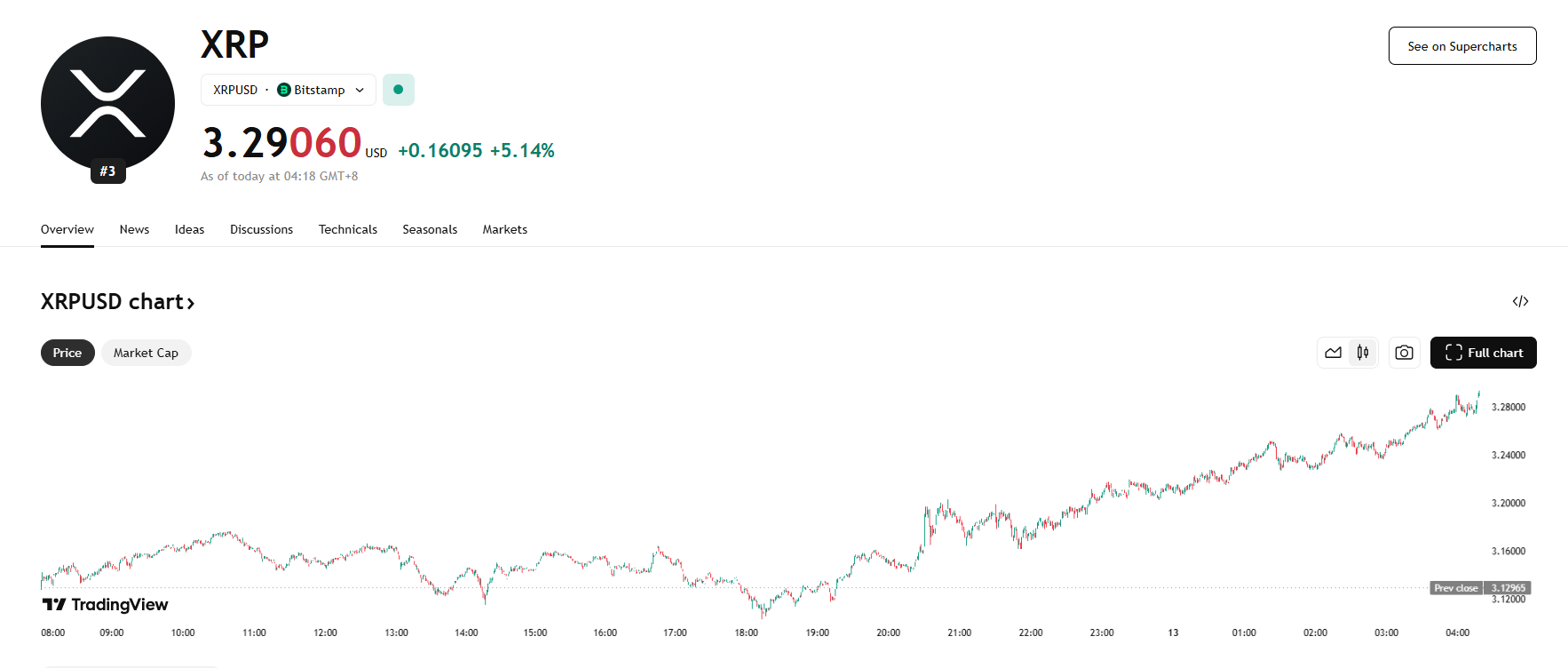Switch to area chart style icon
Screen dimensions: 1568x668
[1333, 353]
